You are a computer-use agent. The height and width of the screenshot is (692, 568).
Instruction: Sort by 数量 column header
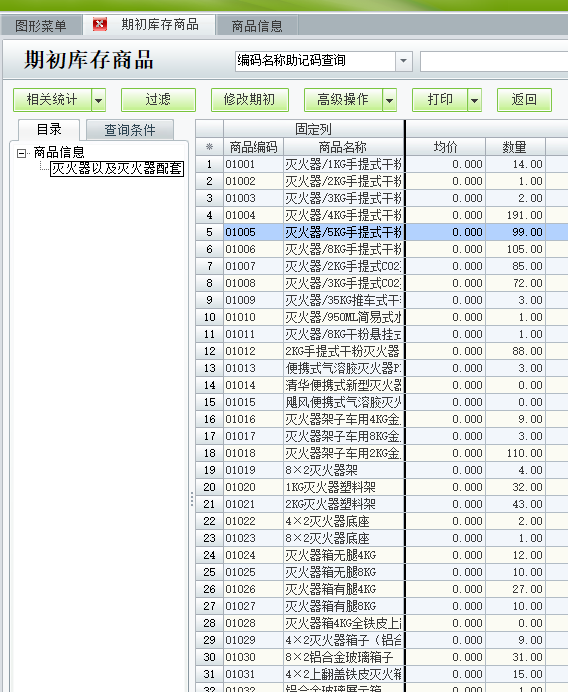(515, 147)
